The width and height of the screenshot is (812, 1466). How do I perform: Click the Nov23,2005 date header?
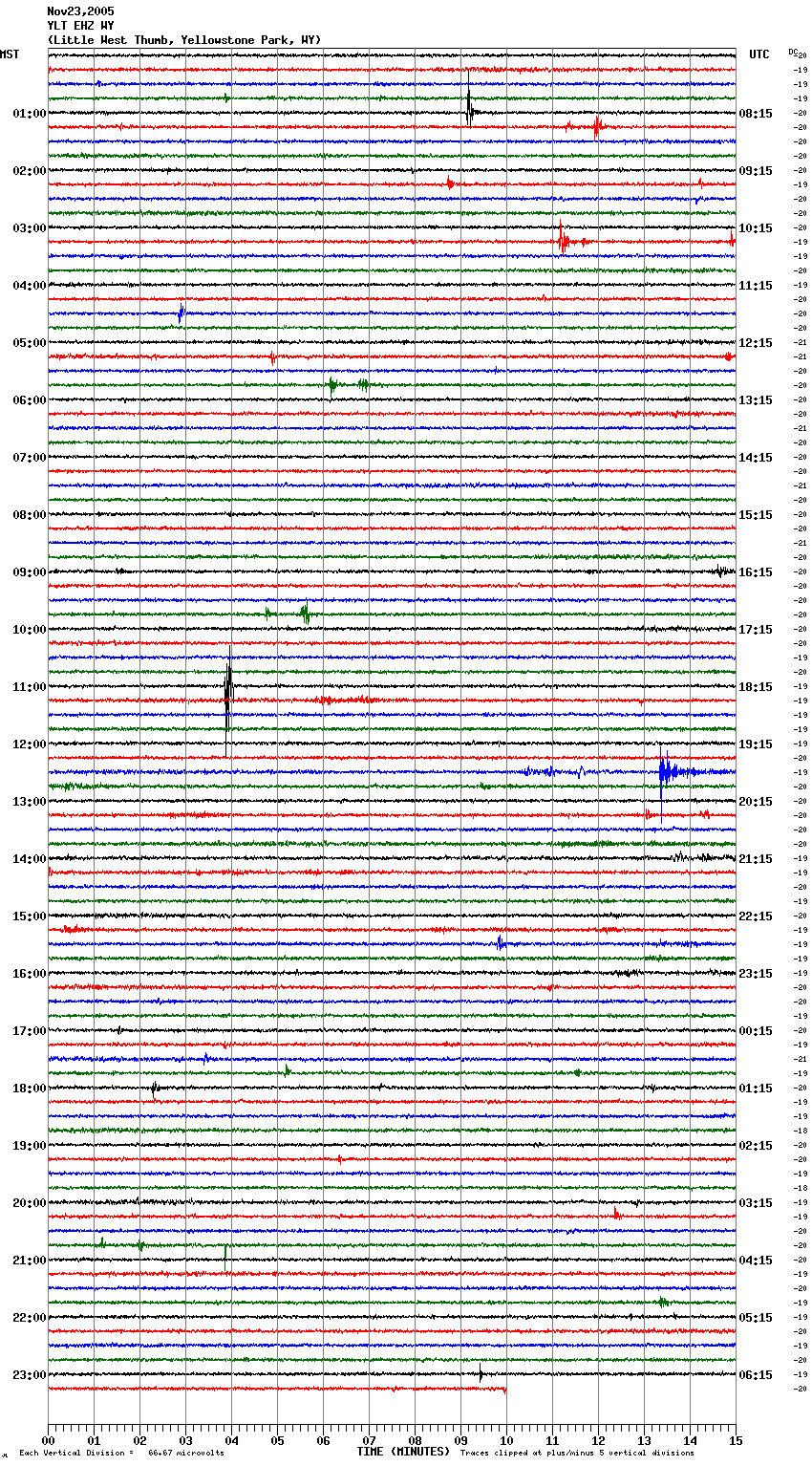click(80, 11)
